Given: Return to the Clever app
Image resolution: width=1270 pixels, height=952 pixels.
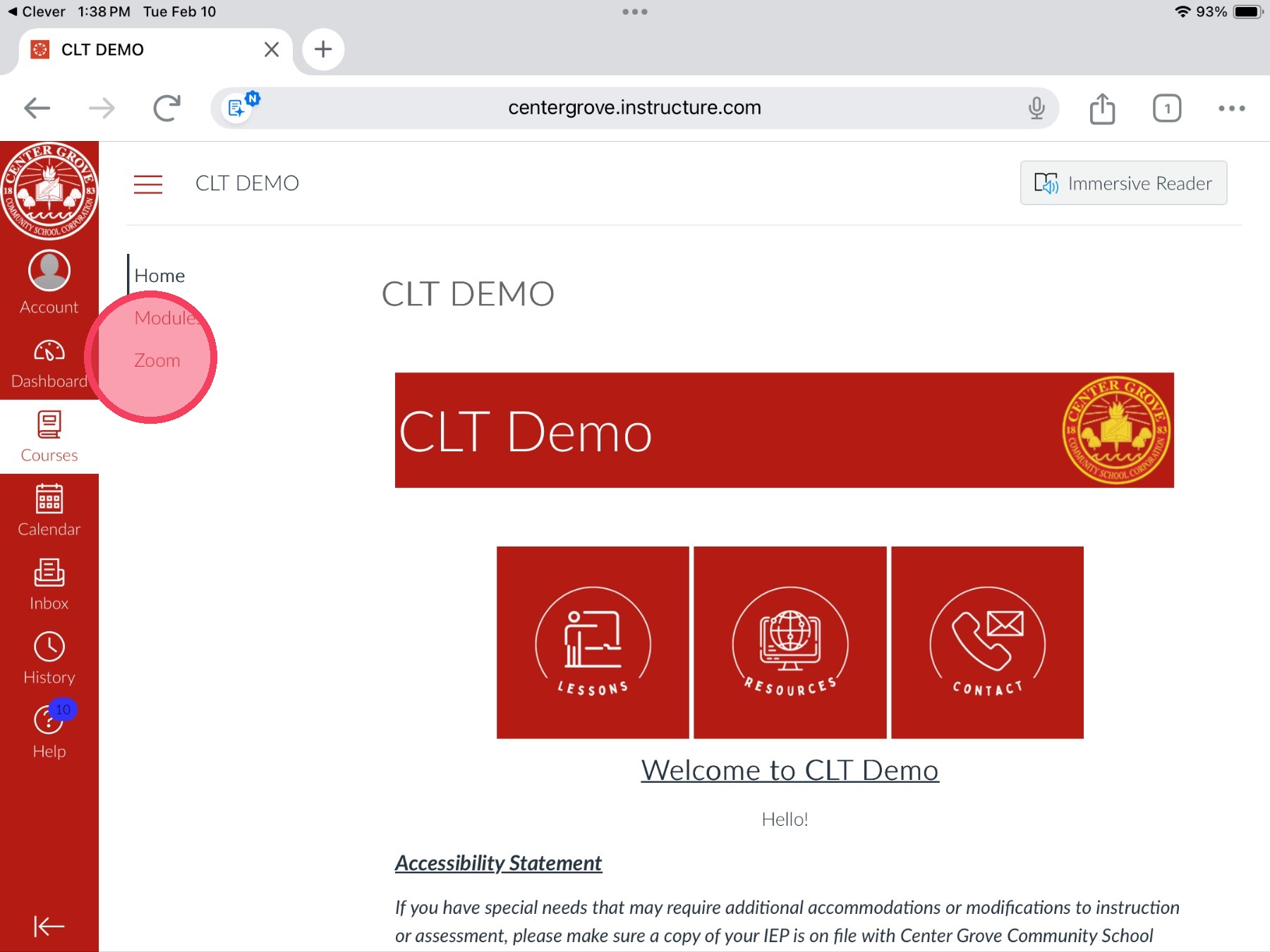Looking at the screenshot, I should click(37, 12).
